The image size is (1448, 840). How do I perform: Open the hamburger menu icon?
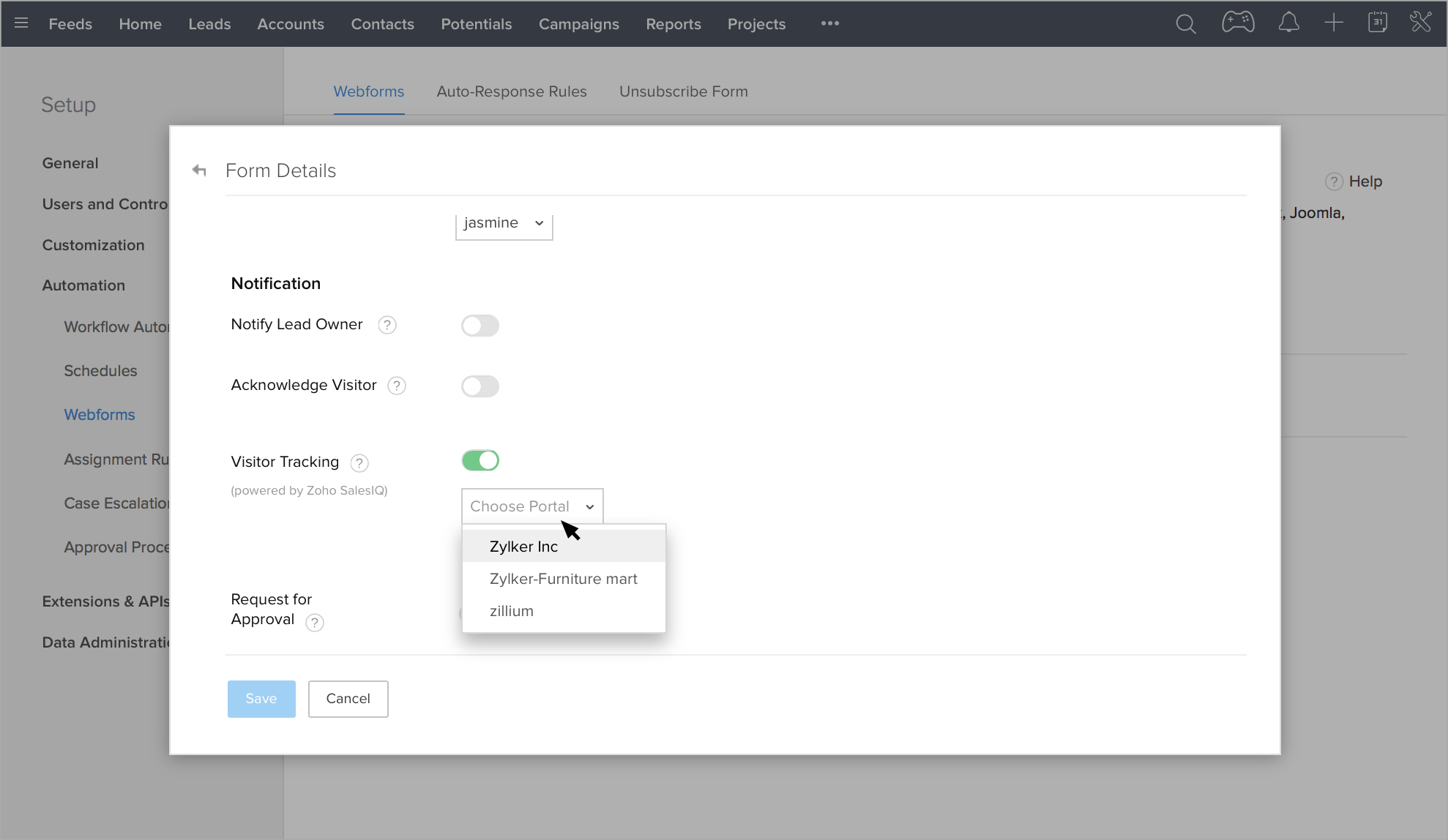click(x=21, y=23)
